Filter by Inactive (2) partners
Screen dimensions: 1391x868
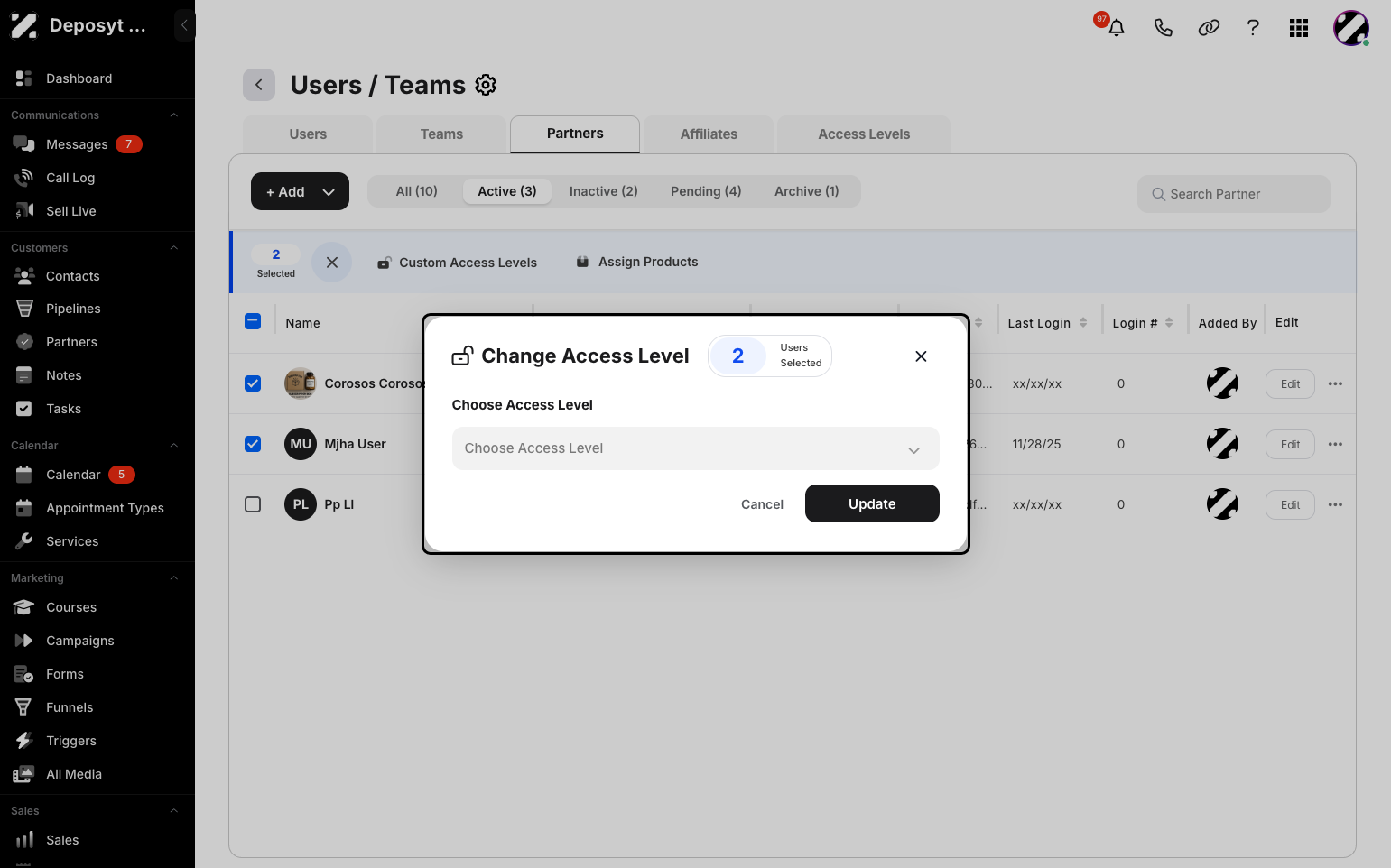[x=604, y=191]
